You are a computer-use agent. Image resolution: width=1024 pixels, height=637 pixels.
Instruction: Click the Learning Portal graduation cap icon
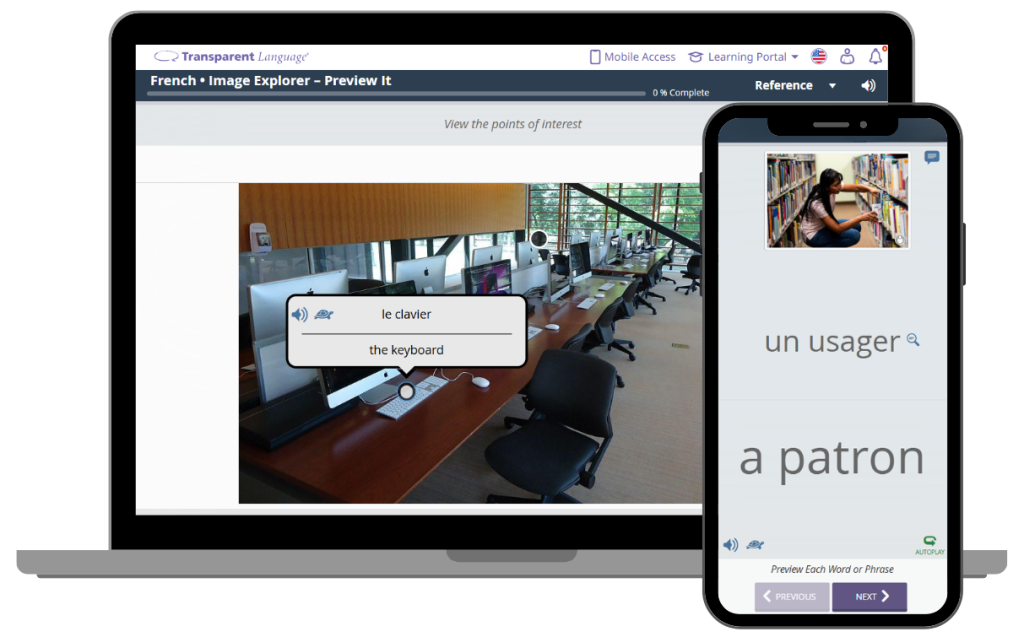tap(695, 57)
